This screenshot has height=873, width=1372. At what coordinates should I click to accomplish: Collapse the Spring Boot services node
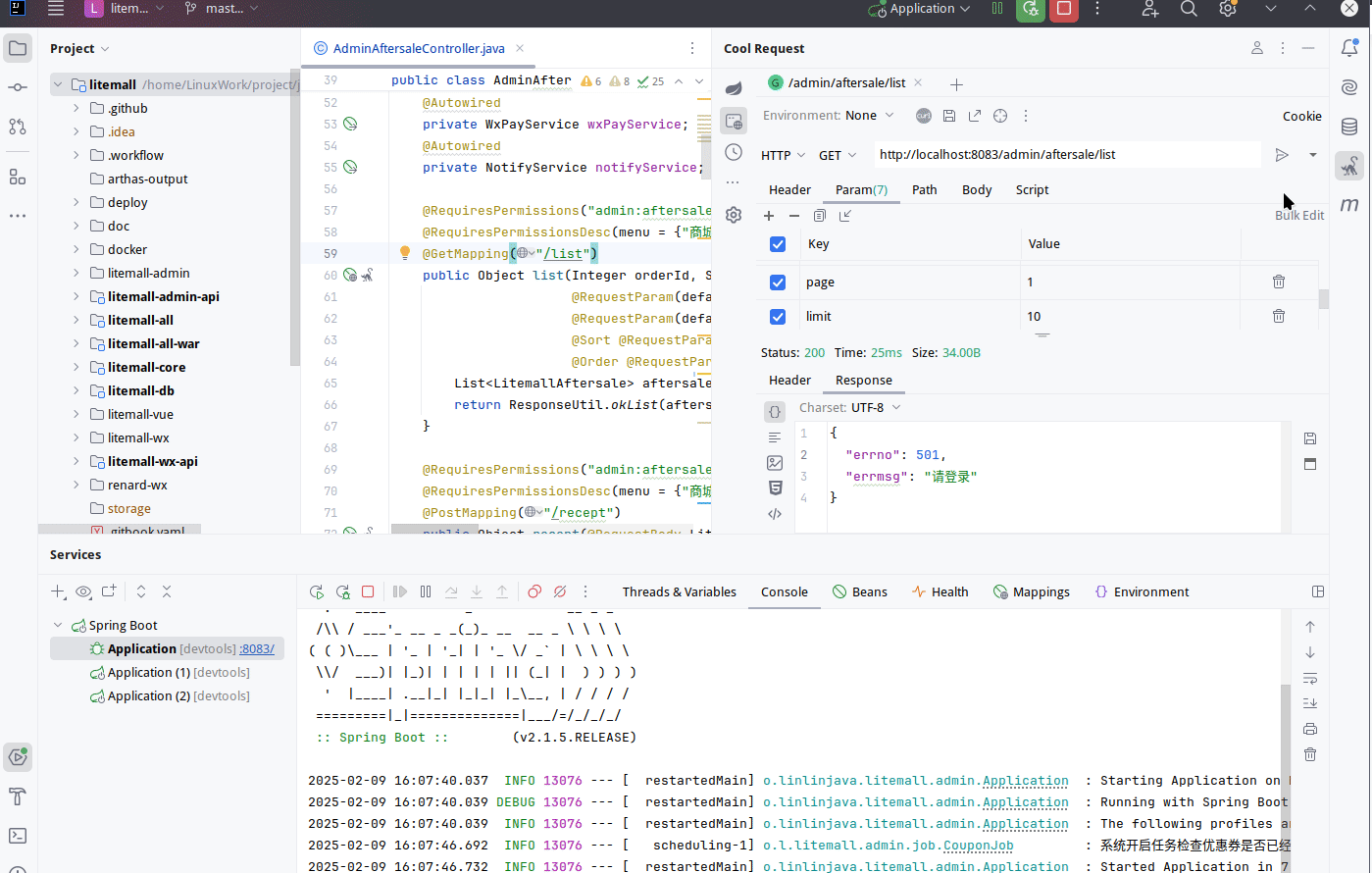pos(58,626)
